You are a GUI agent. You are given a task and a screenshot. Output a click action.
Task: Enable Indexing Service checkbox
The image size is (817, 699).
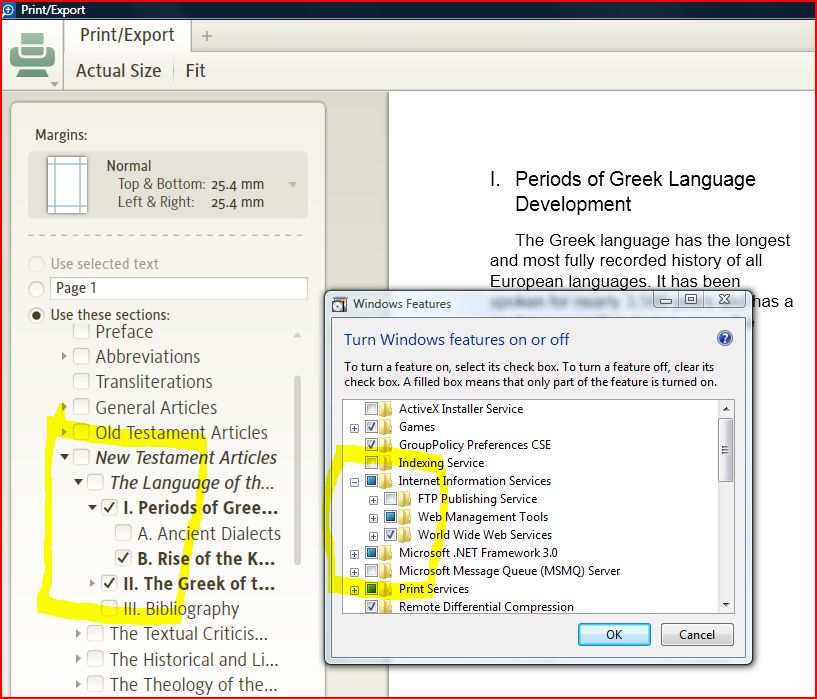pos(372,463)
